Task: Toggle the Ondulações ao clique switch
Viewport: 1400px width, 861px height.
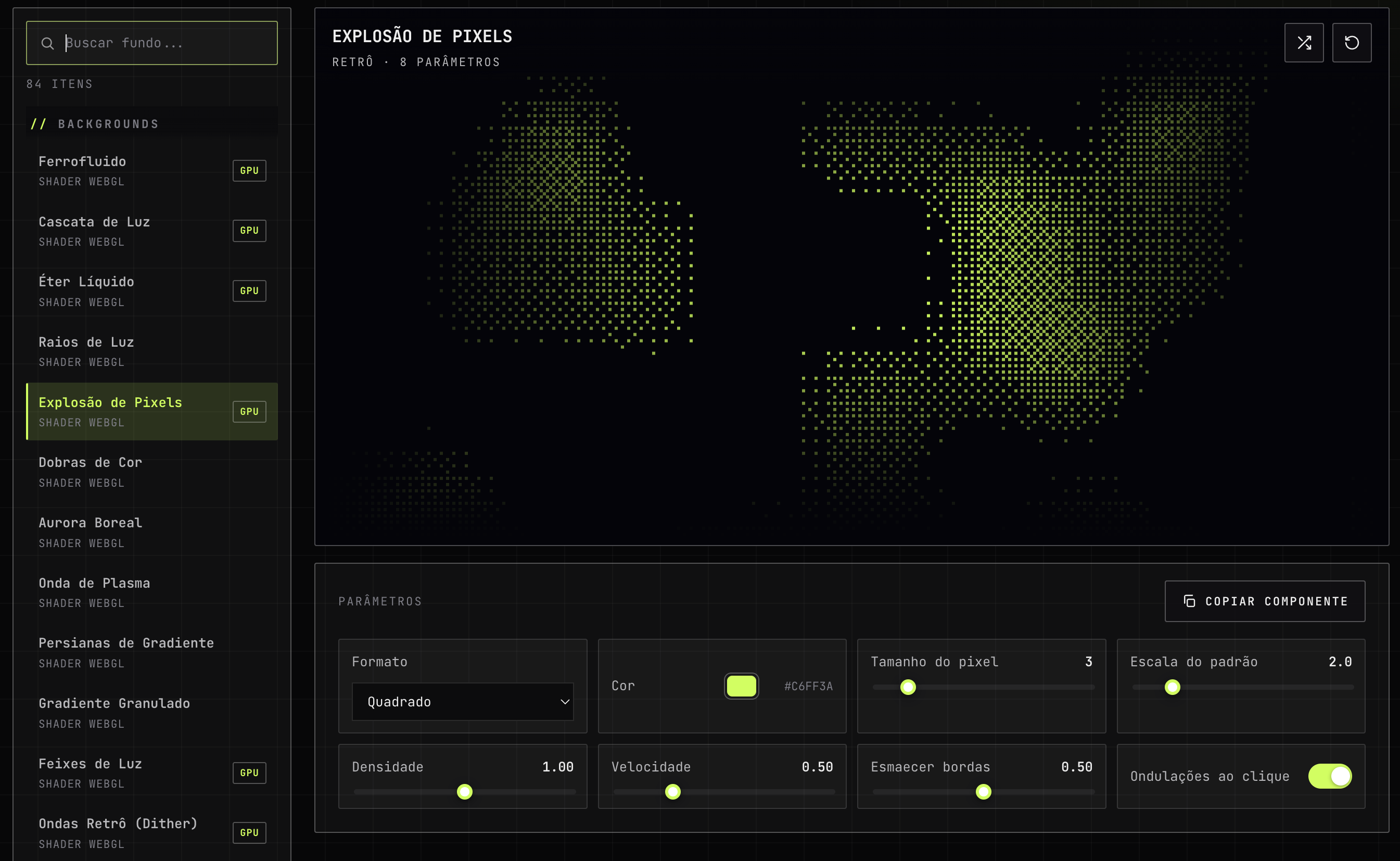Action: (1329, 776)
